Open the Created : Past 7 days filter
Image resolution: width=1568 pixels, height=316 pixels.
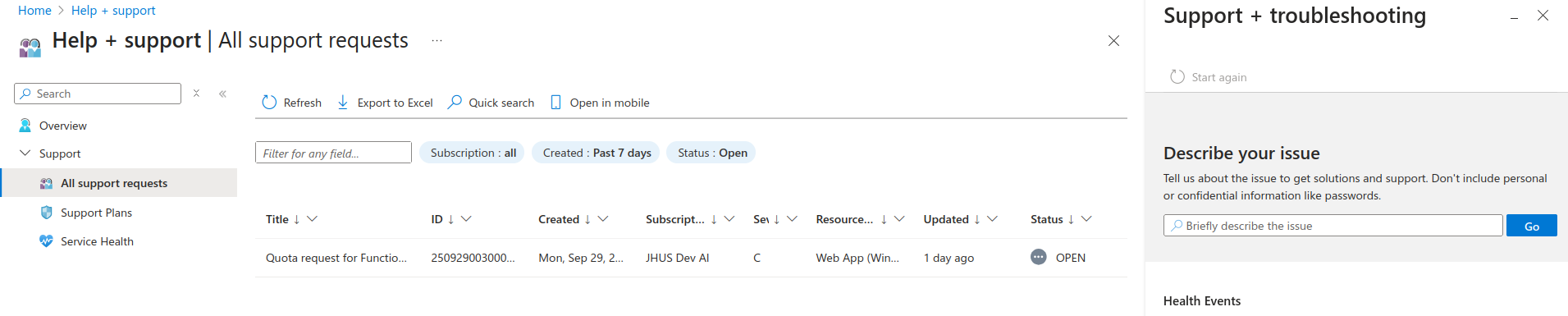click(597, 153)
